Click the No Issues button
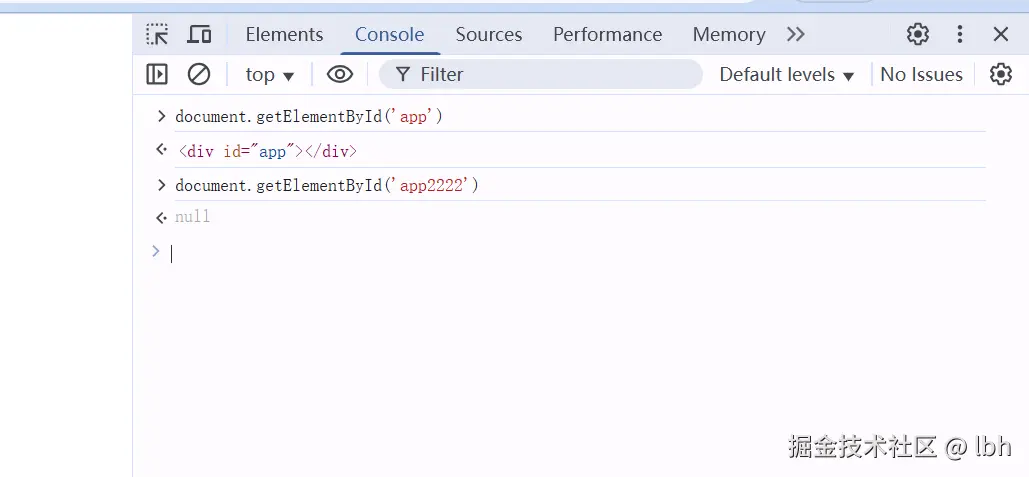 pos(921,74)
